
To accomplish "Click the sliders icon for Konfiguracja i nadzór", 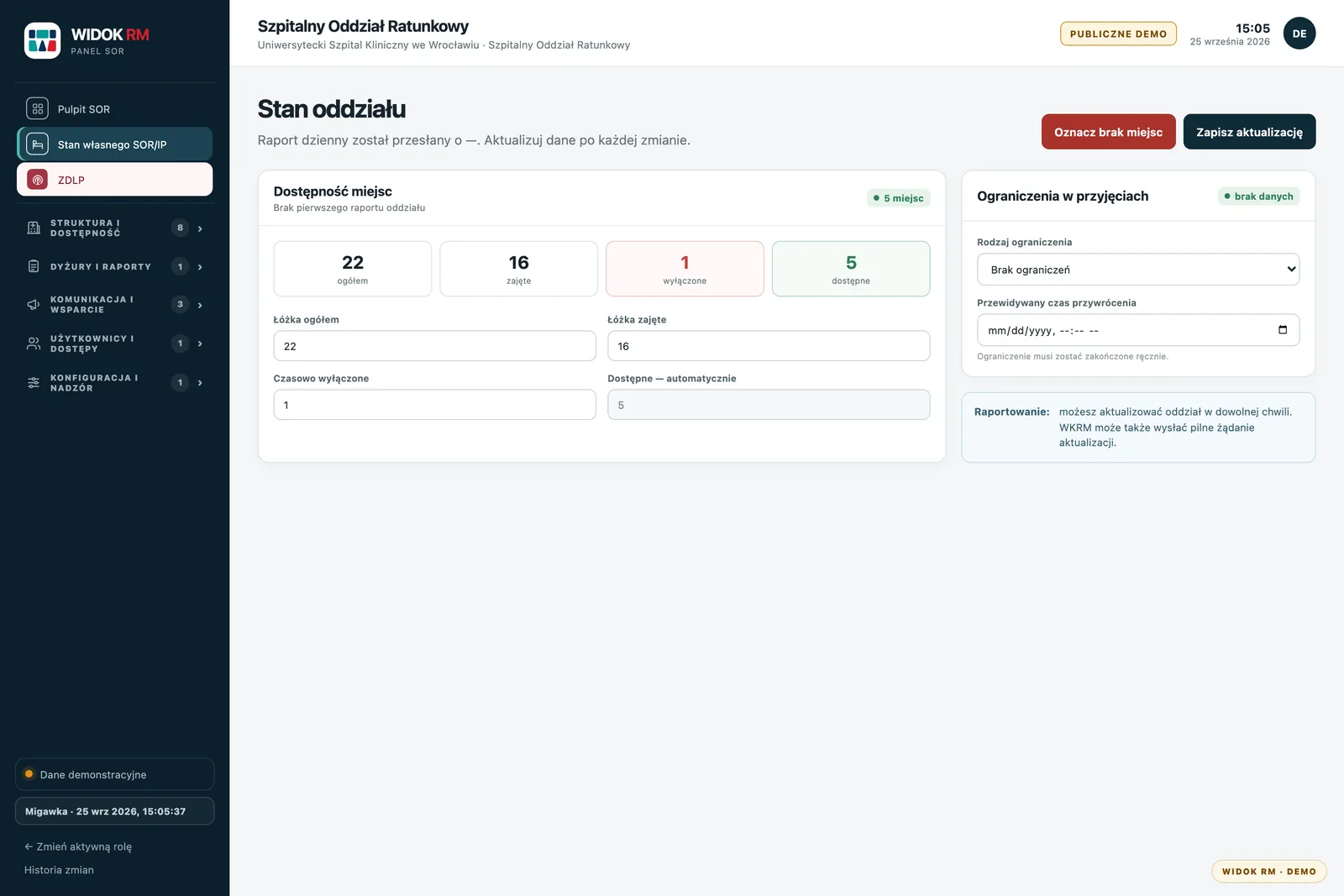I will (34, 383).
